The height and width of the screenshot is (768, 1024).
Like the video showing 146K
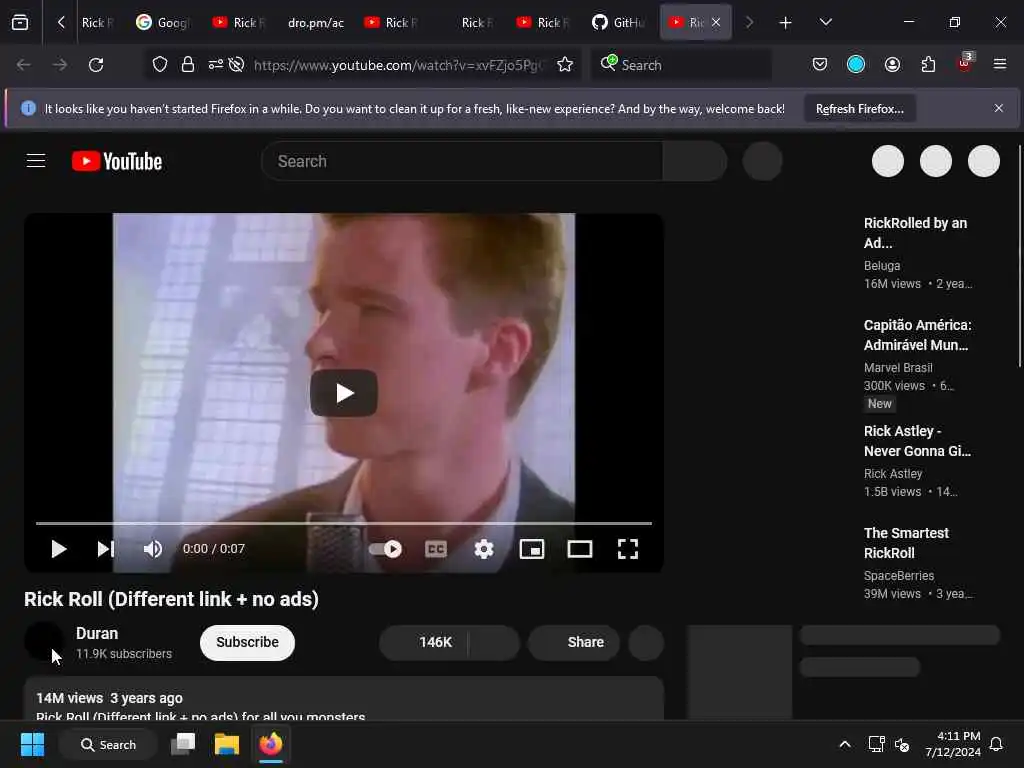tap(424, 643)
